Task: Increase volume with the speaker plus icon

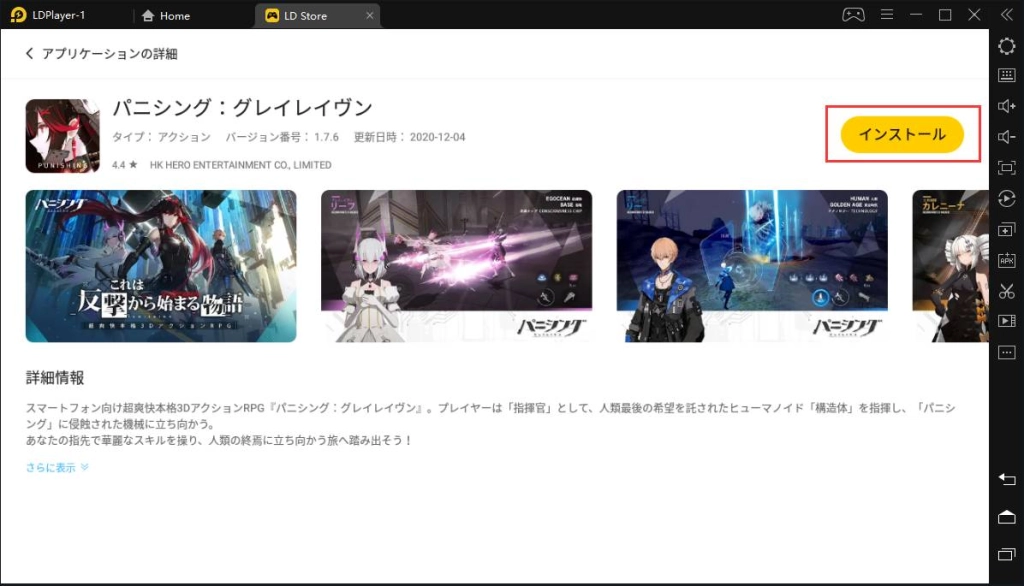Action: 1006,106
